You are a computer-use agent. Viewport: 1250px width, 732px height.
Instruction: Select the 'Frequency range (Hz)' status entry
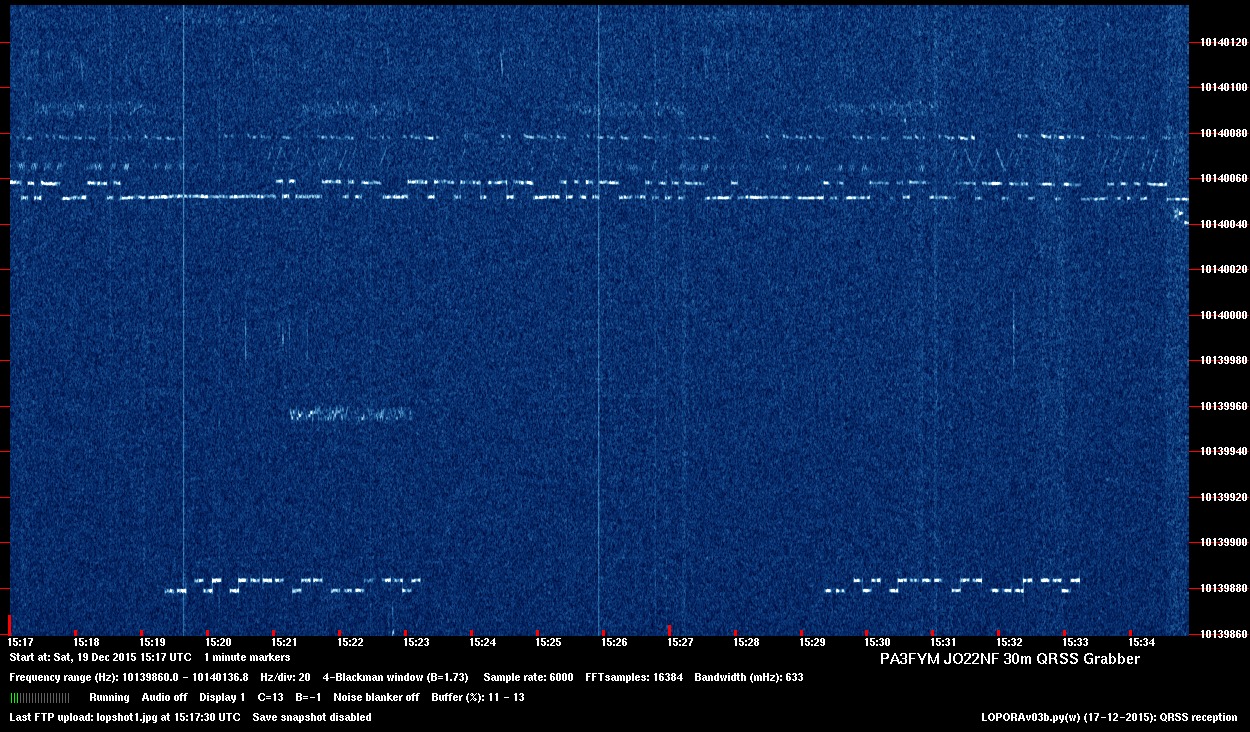click(129, 678)
